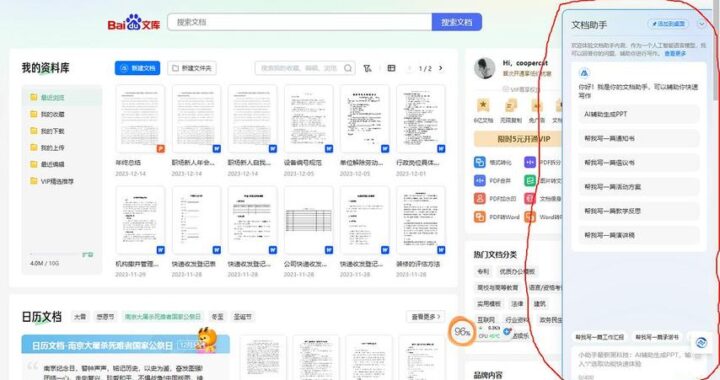The image size is (720, 380).
Task: Select the 建筑 category tag
Action: pos(540,304)
